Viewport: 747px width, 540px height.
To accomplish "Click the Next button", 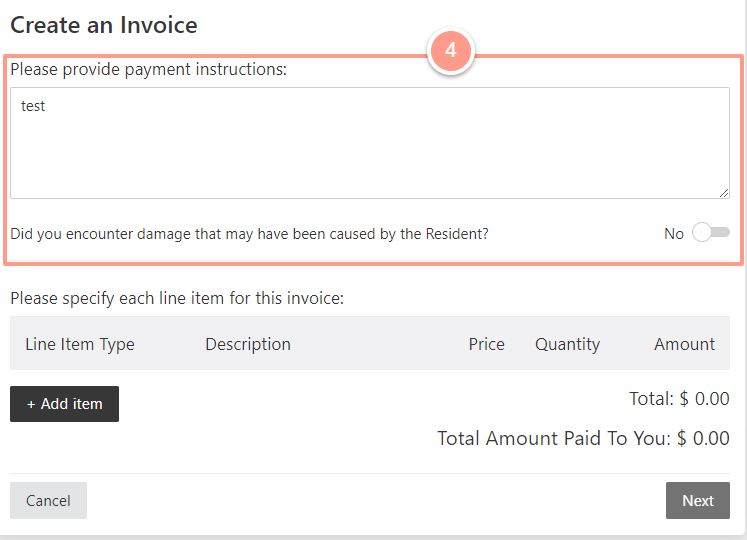I will tap(697, 500).
